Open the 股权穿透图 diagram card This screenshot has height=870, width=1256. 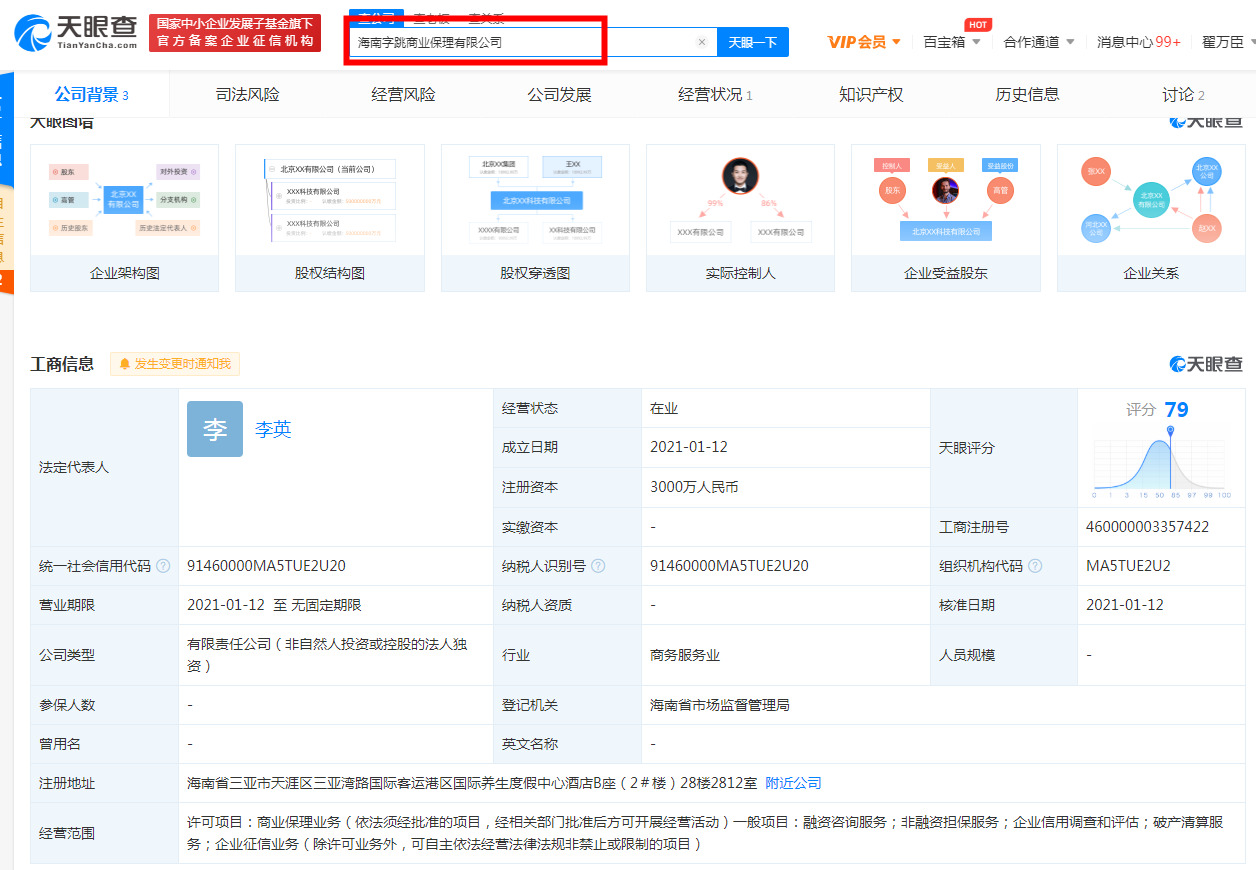pos(535,218)
